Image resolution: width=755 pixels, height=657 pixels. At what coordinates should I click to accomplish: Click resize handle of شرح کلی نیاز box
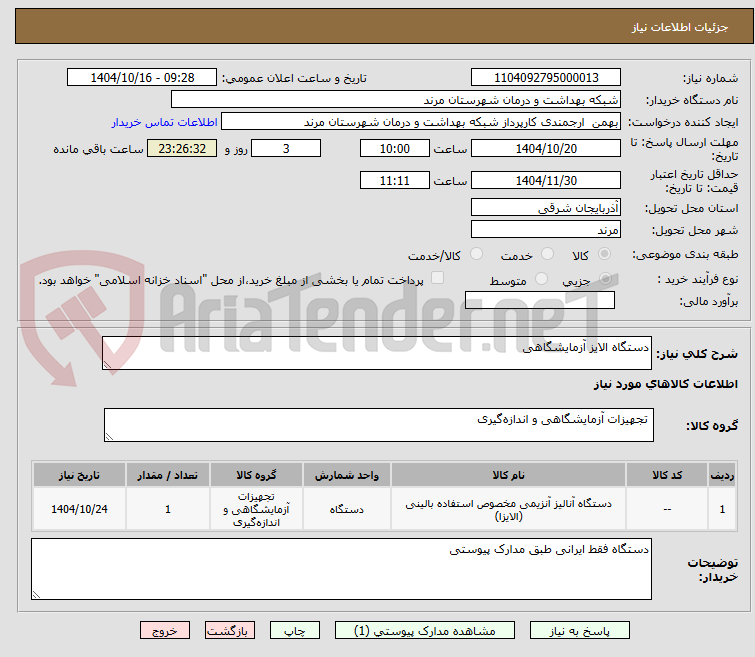pos(107,365)
